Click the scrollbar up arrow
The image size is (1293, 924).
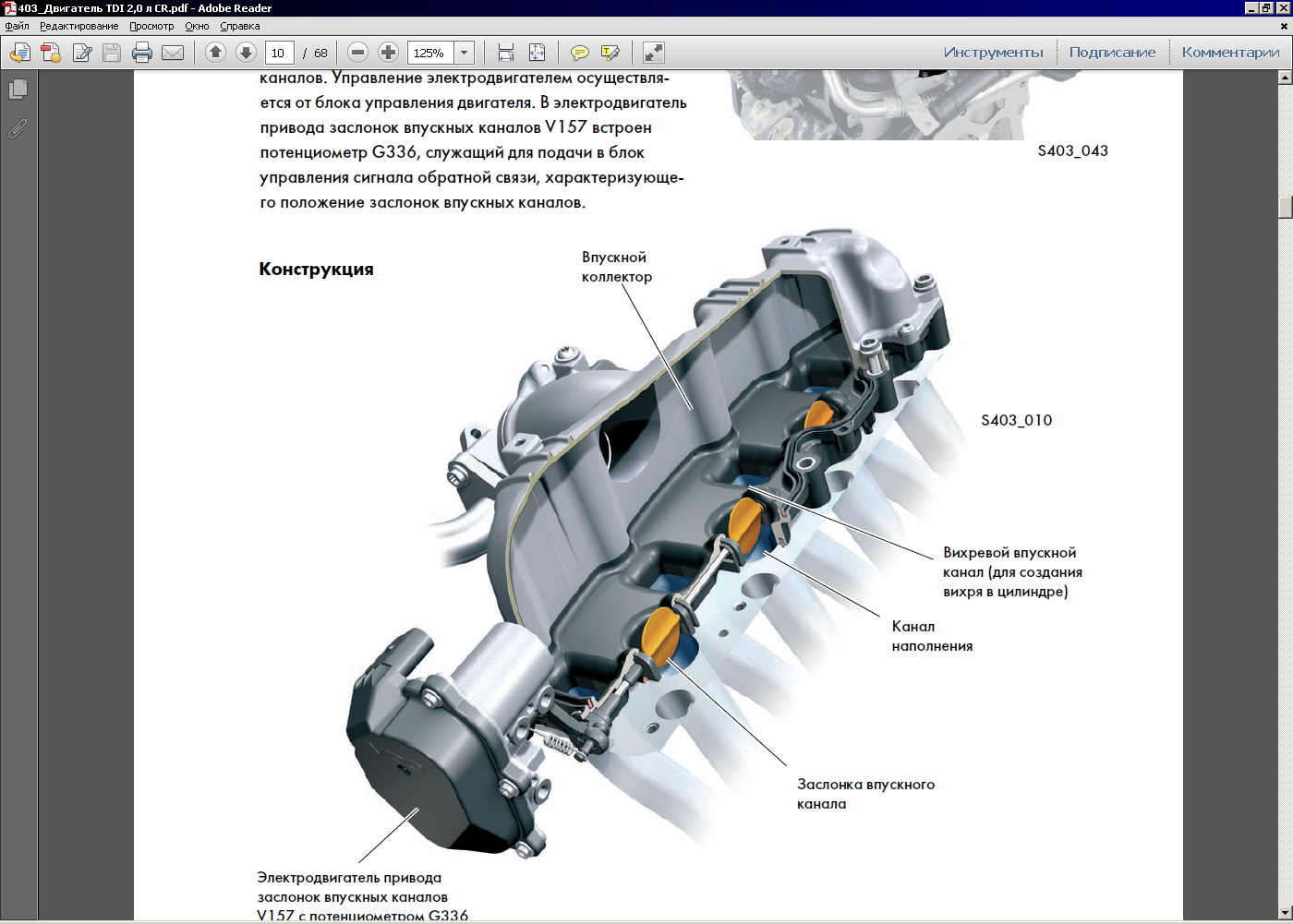(x=1285, y=78)
